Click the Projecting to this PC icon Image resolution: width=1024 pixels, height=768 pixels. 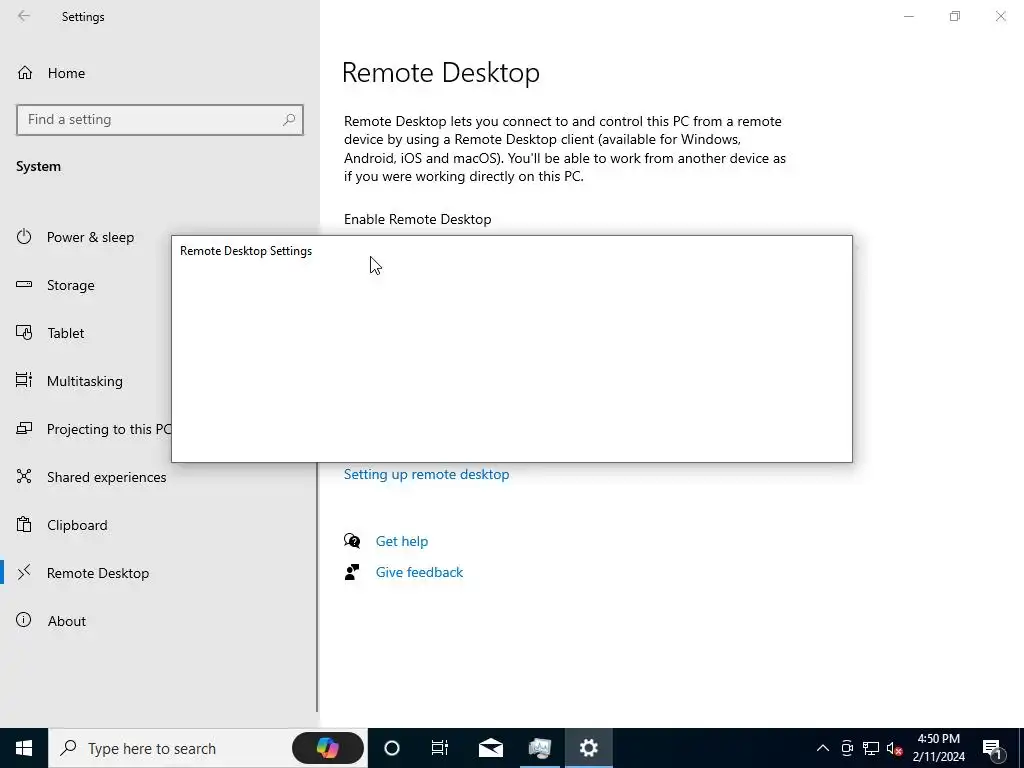24,428
